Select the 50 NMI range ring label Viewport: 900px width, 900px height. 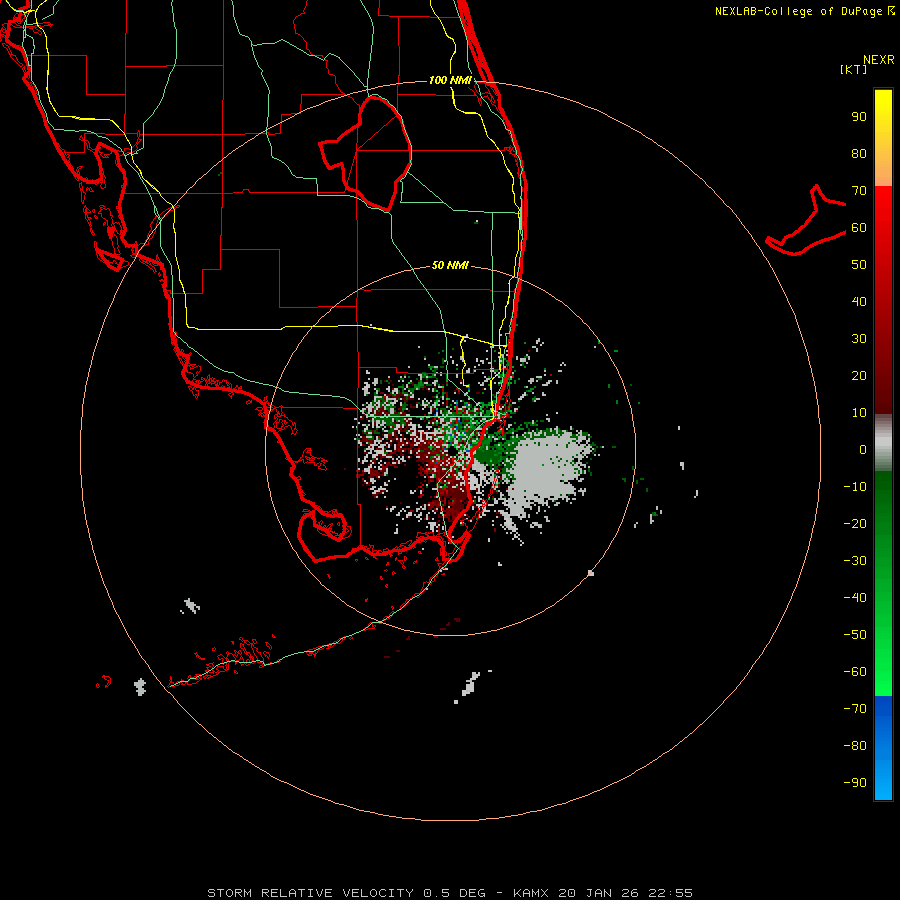(x=450, y=265)
